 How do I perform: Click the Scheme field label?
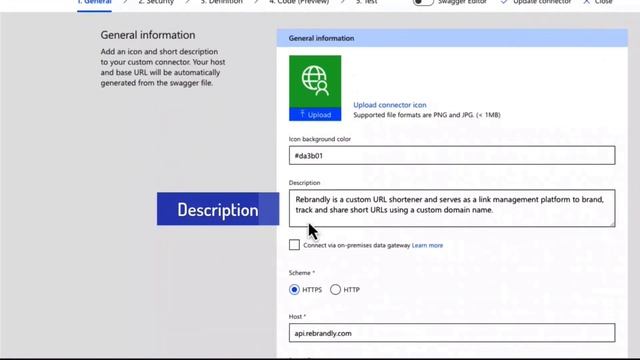pyautogui.click(x=302, y=273)
